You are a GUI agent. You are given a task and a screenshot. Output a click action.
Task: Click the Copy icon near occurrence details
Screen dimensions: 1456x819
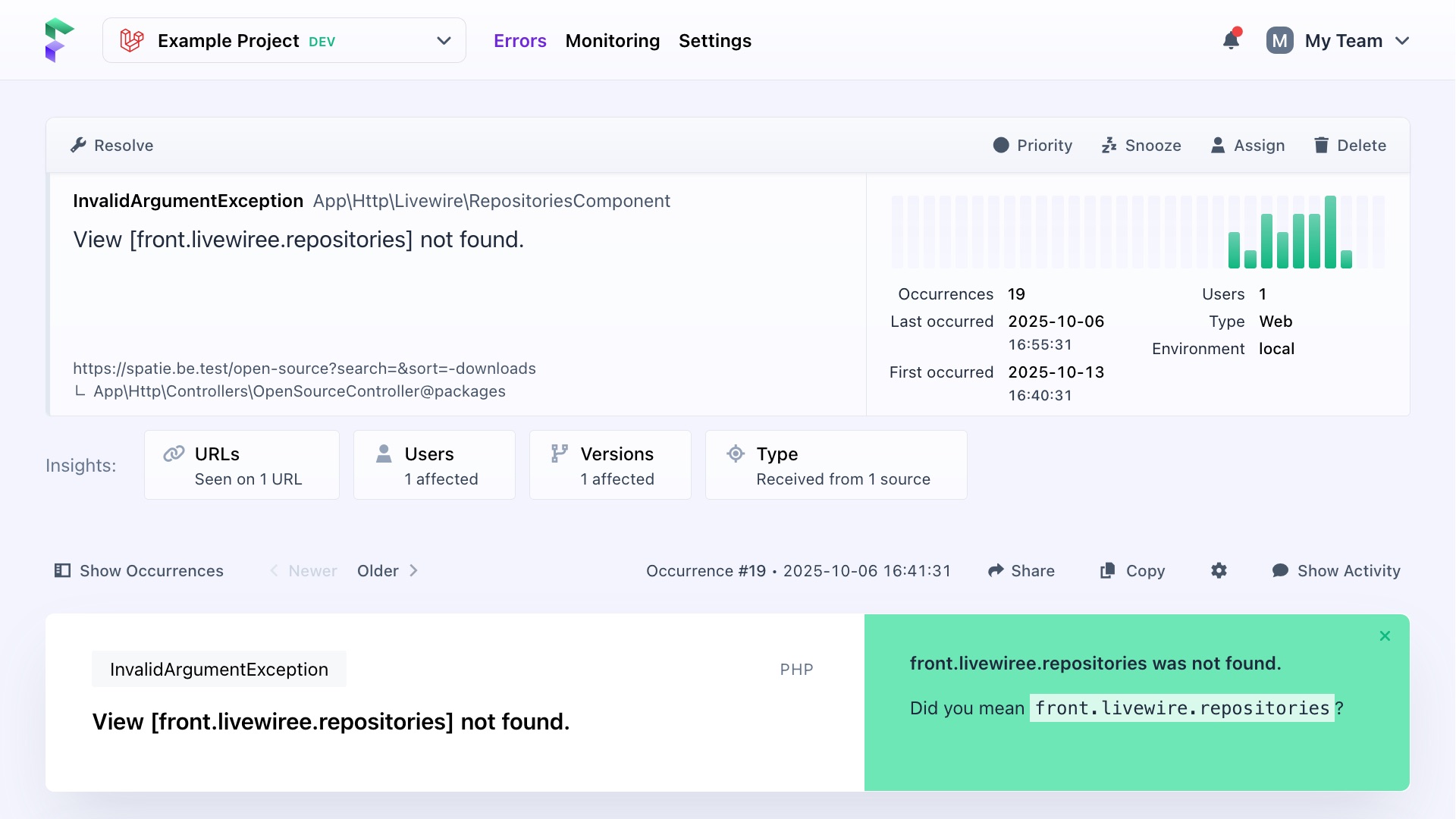tap(1108, 570)
